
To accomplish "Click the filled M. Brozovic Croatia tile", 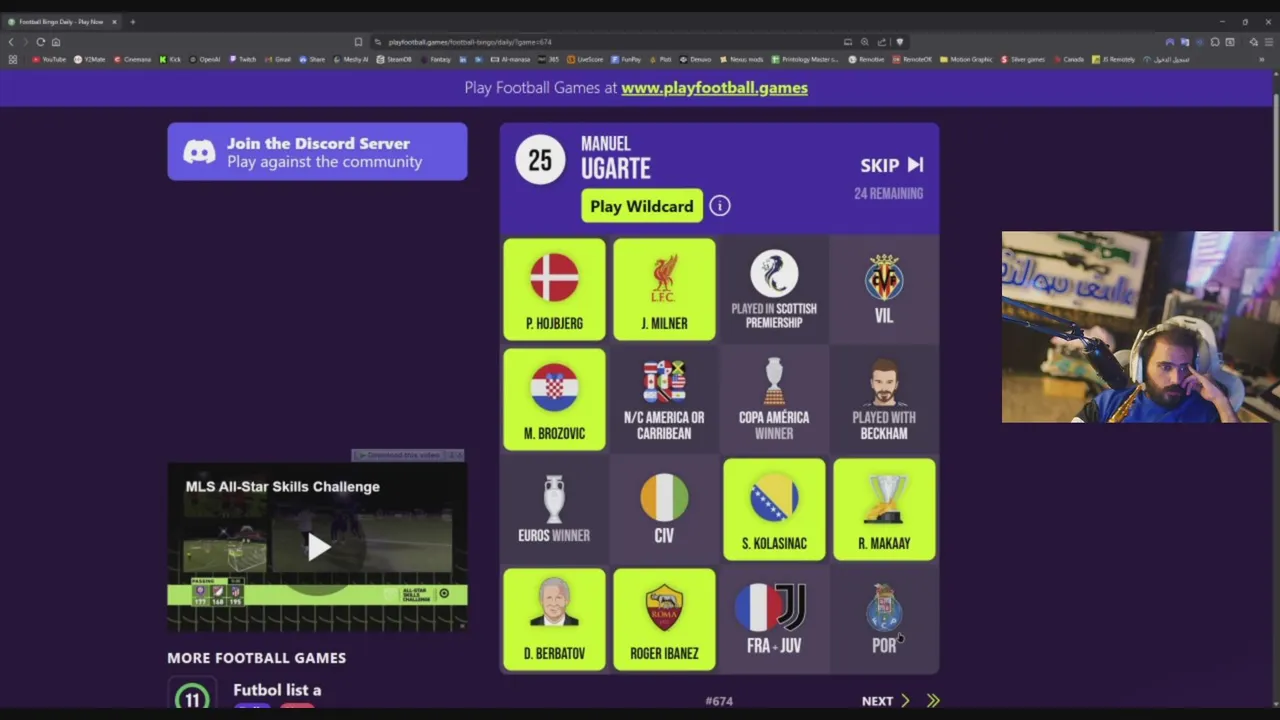I will 554,400.
